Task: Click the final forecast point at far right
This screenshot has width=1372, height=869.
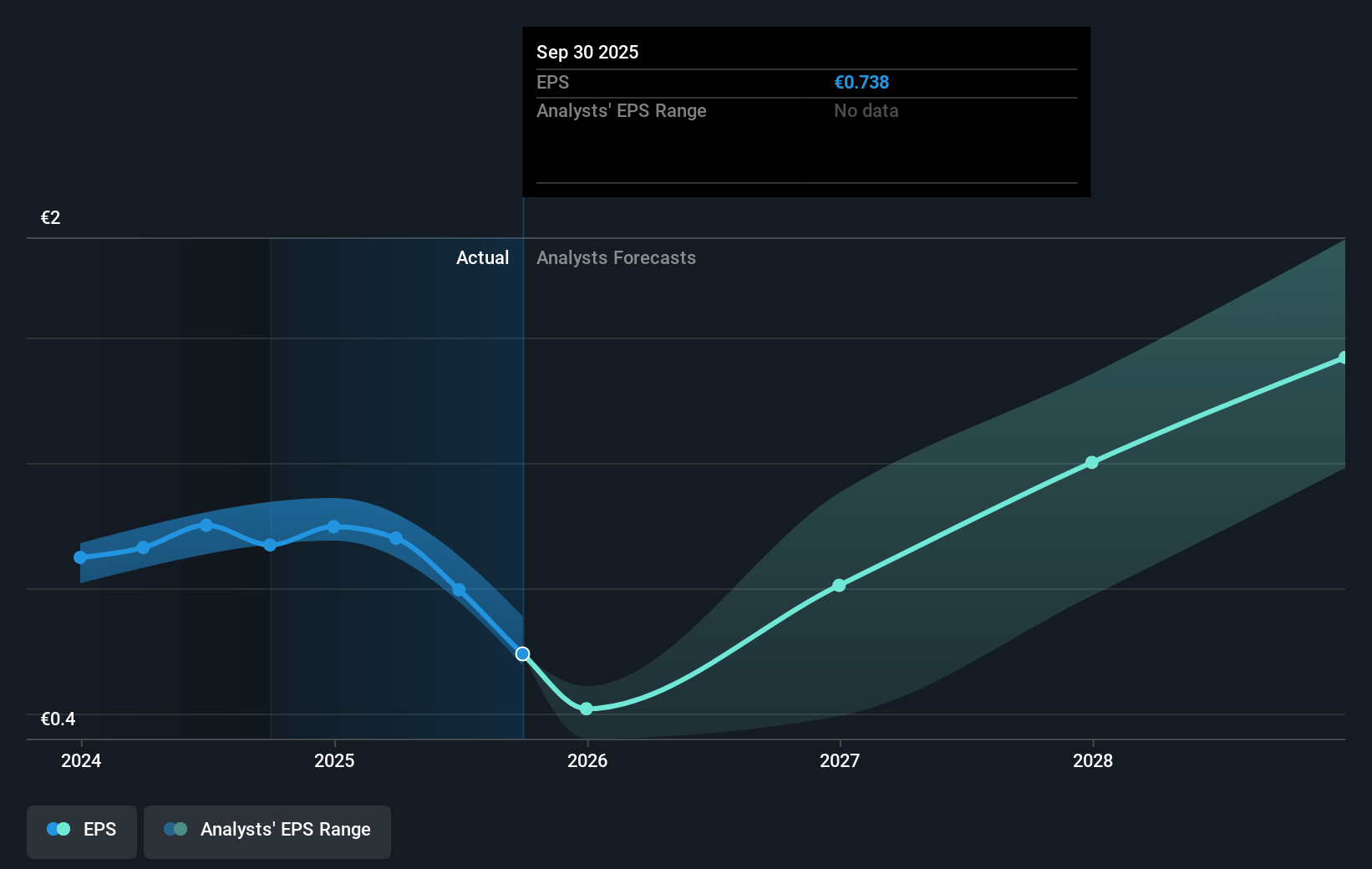Action: pyautogui.click(x=1343, y=358)
